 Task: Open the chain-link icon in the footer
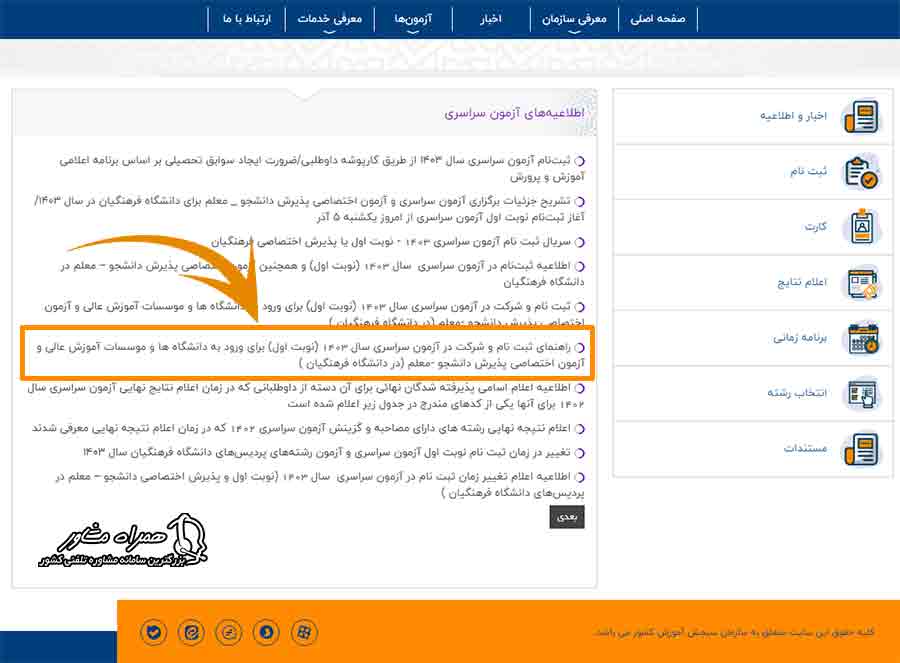191,632
